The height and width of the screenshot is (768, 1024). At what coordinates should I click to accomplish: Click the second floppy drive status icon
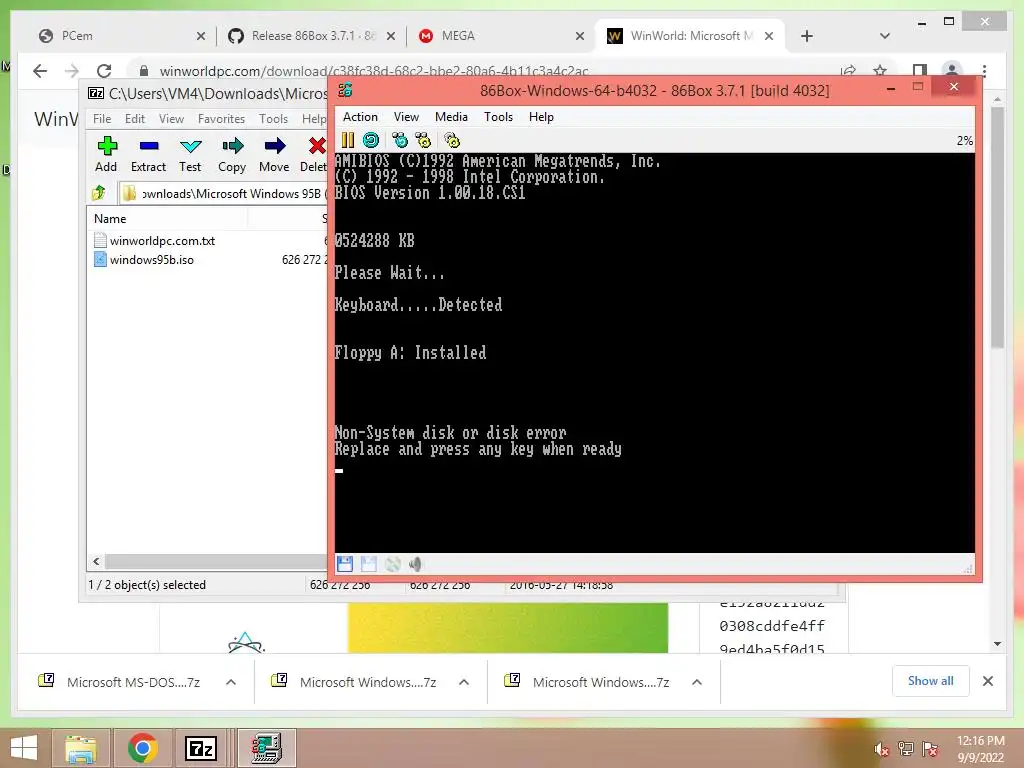coord(368,564)
